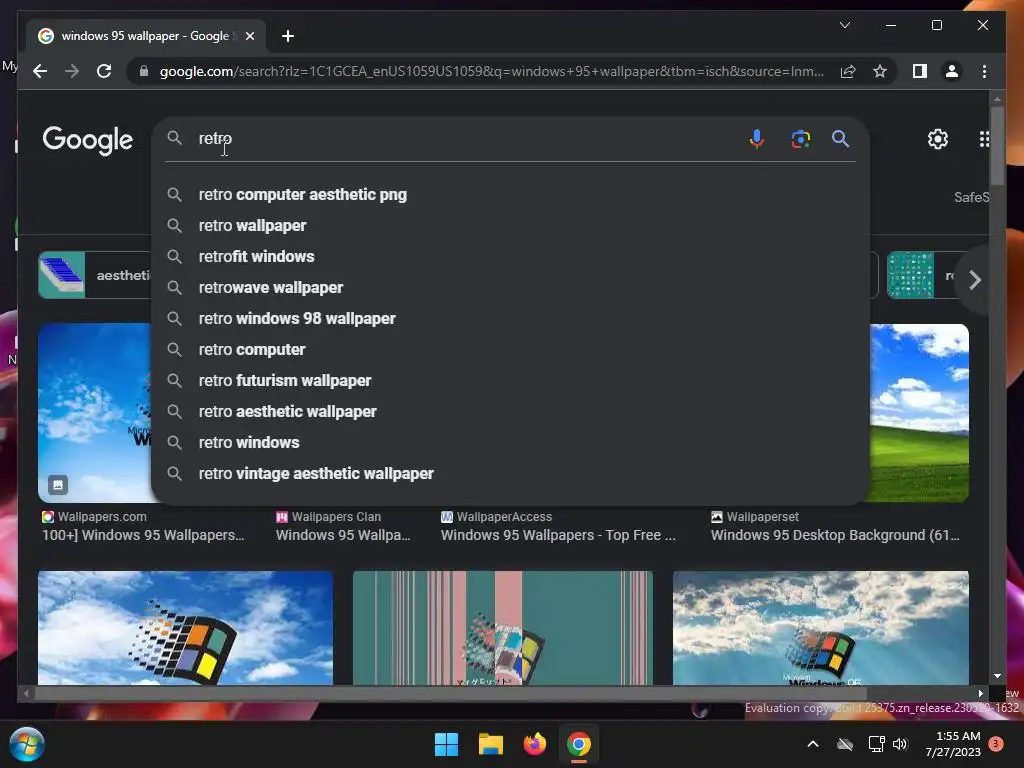
Task: Click the vertical scrollbar thumb
Action: point(997,146)
